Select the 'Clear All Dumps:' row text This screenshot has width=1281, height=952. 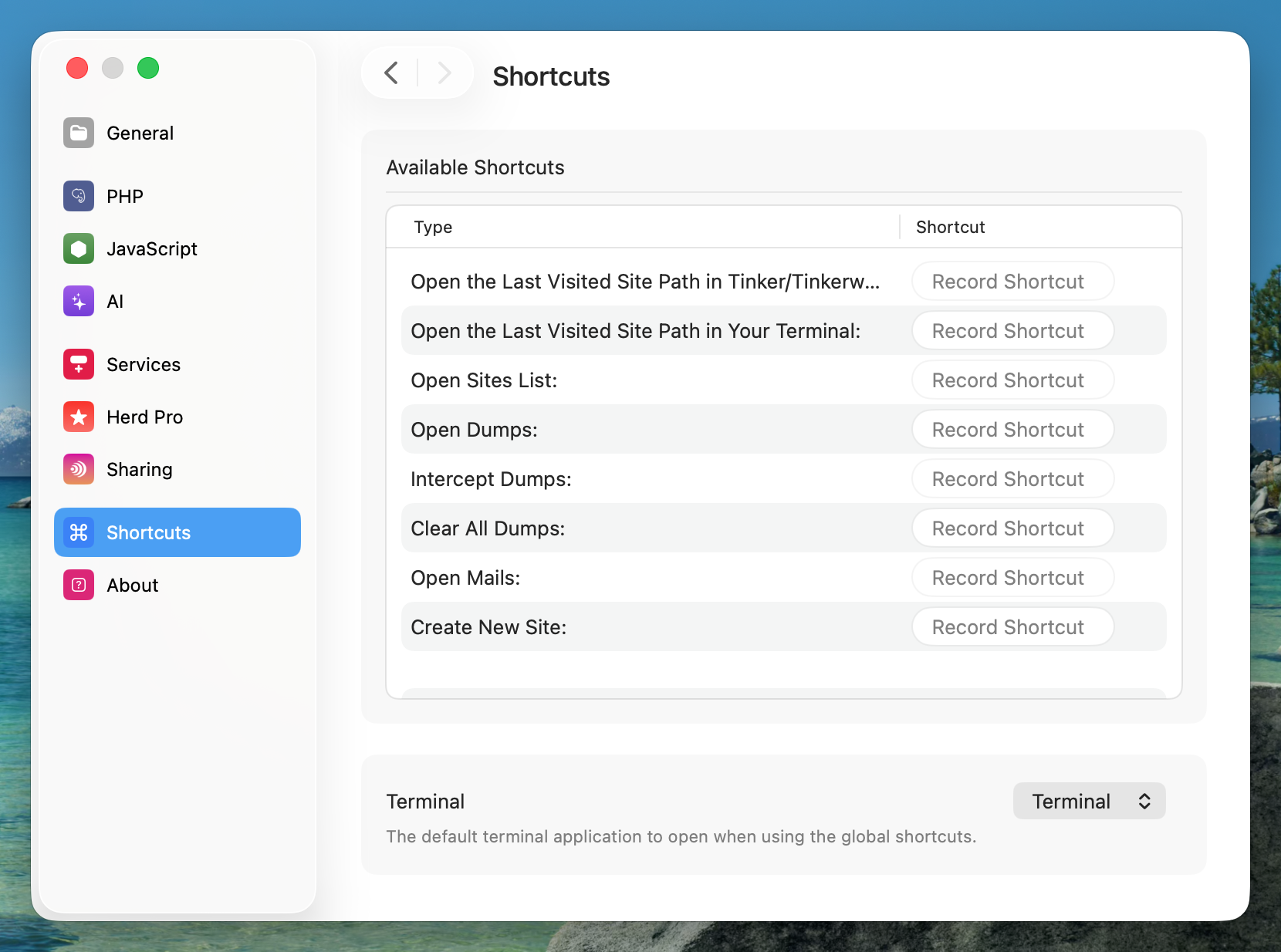point(488,528)
